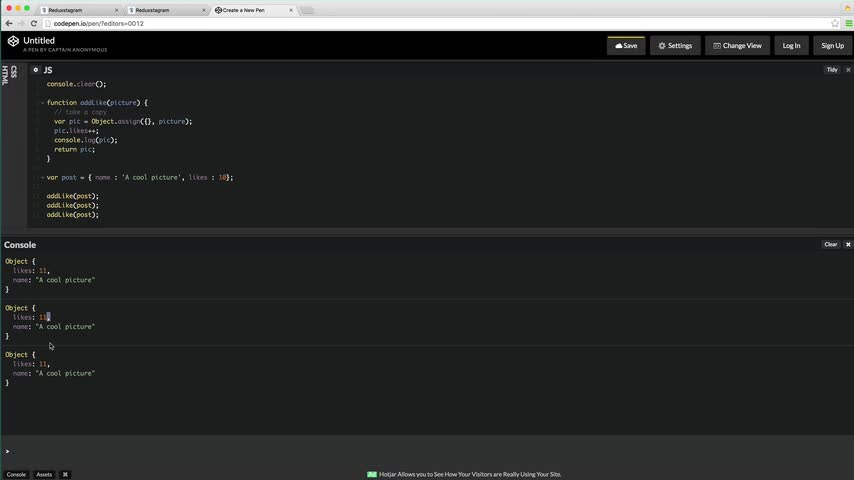Save the pen
Viewport: 854px width, 480px height.
click(626, 46)
